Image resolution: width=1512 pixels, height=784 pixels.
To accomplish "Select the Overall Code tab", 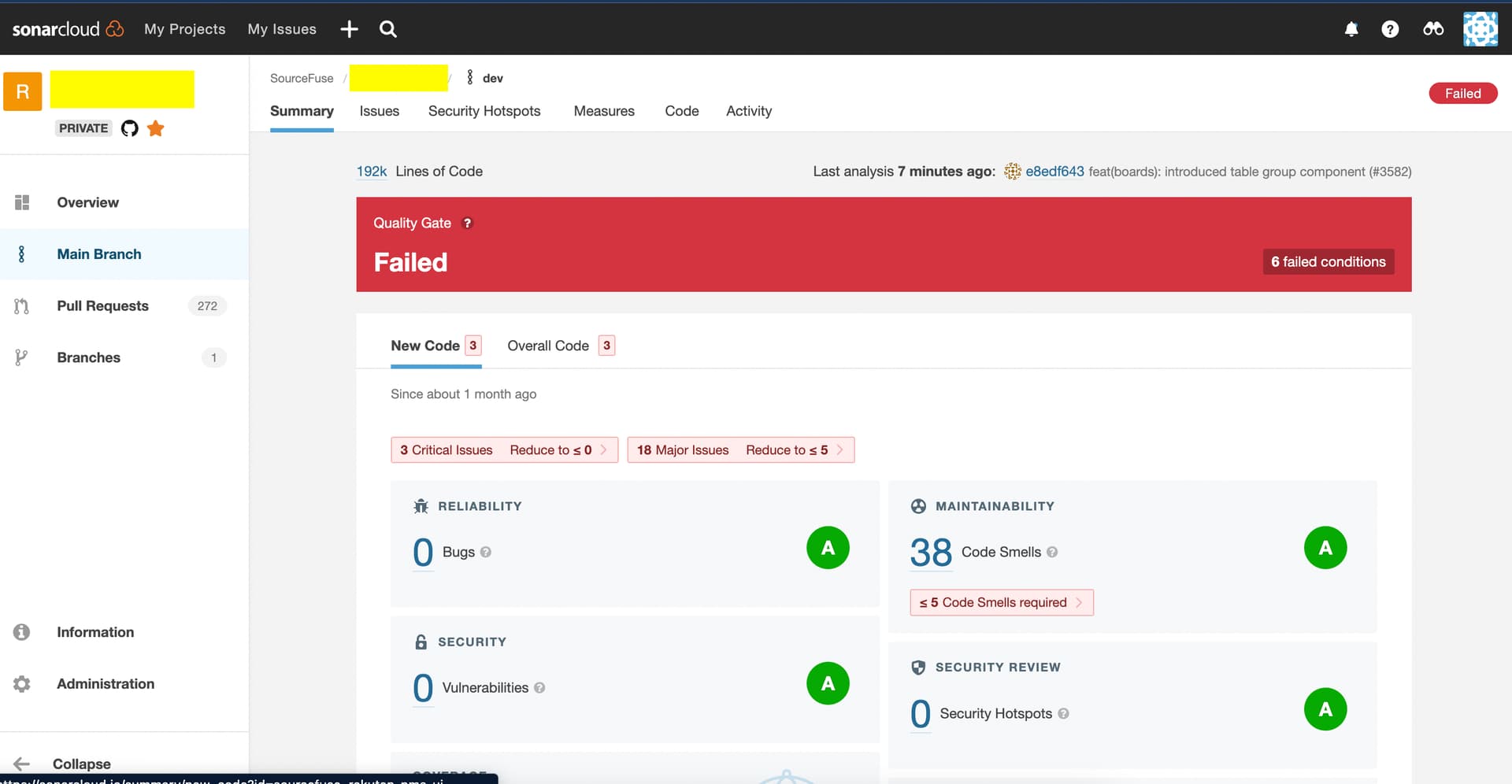I will coord(561,346).
